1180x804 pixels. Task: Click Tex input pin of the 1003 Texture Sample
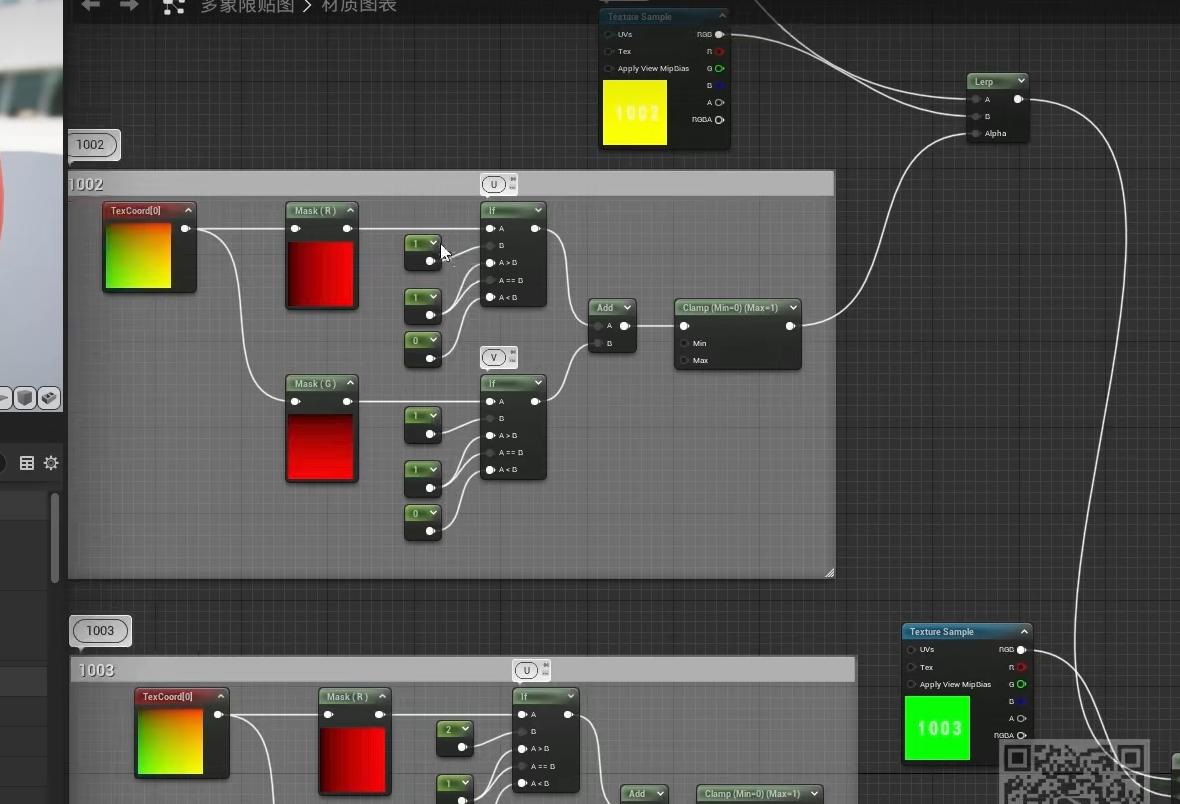click(x=911, y=667)
